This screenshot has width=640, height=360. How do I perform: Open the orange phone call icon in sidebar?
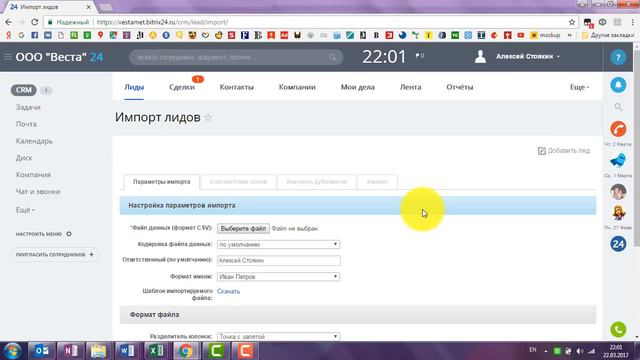[618, 129]
